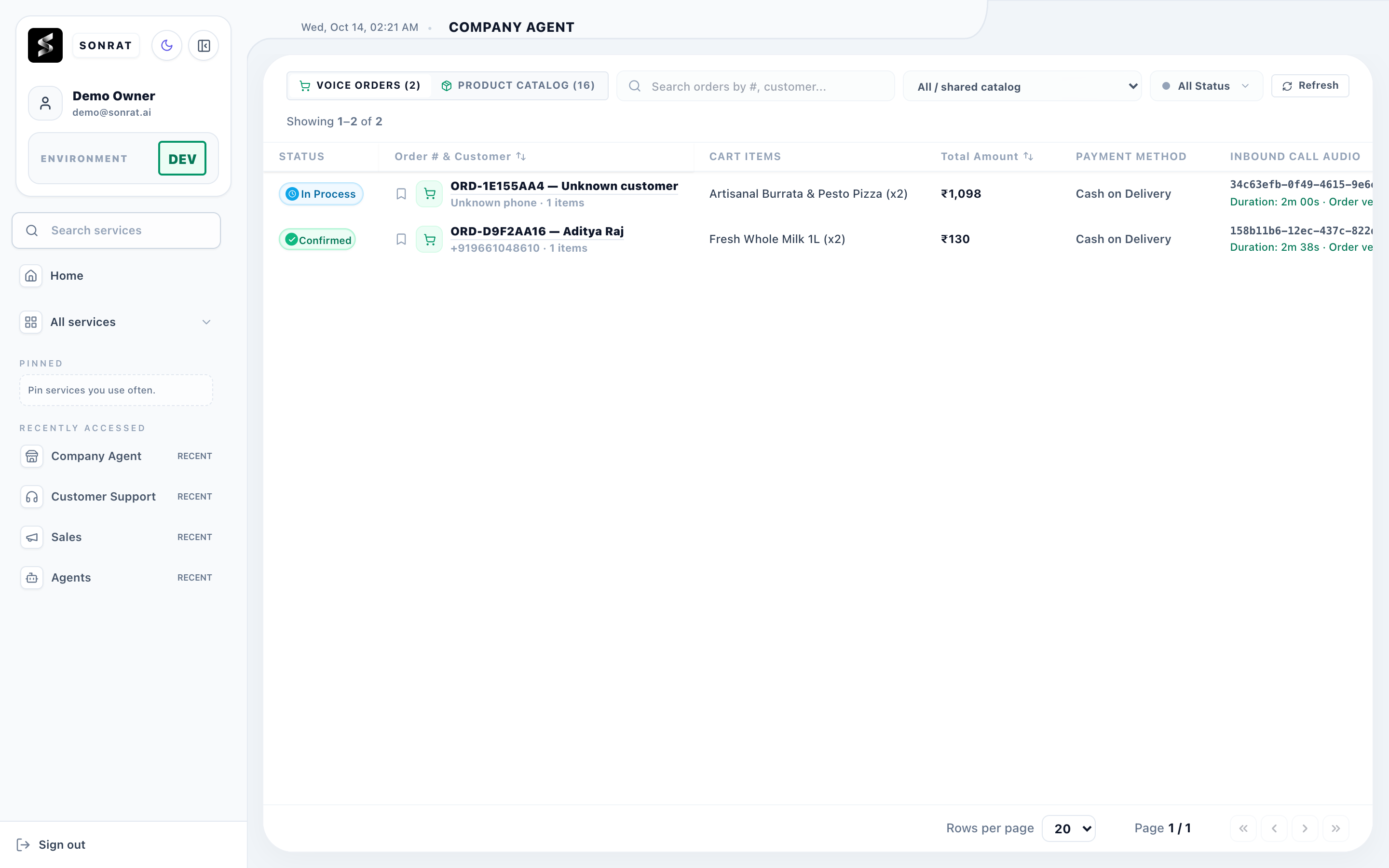Open order ORD-D9F2AA16 Aditya Raj link

tap(537, 231)
